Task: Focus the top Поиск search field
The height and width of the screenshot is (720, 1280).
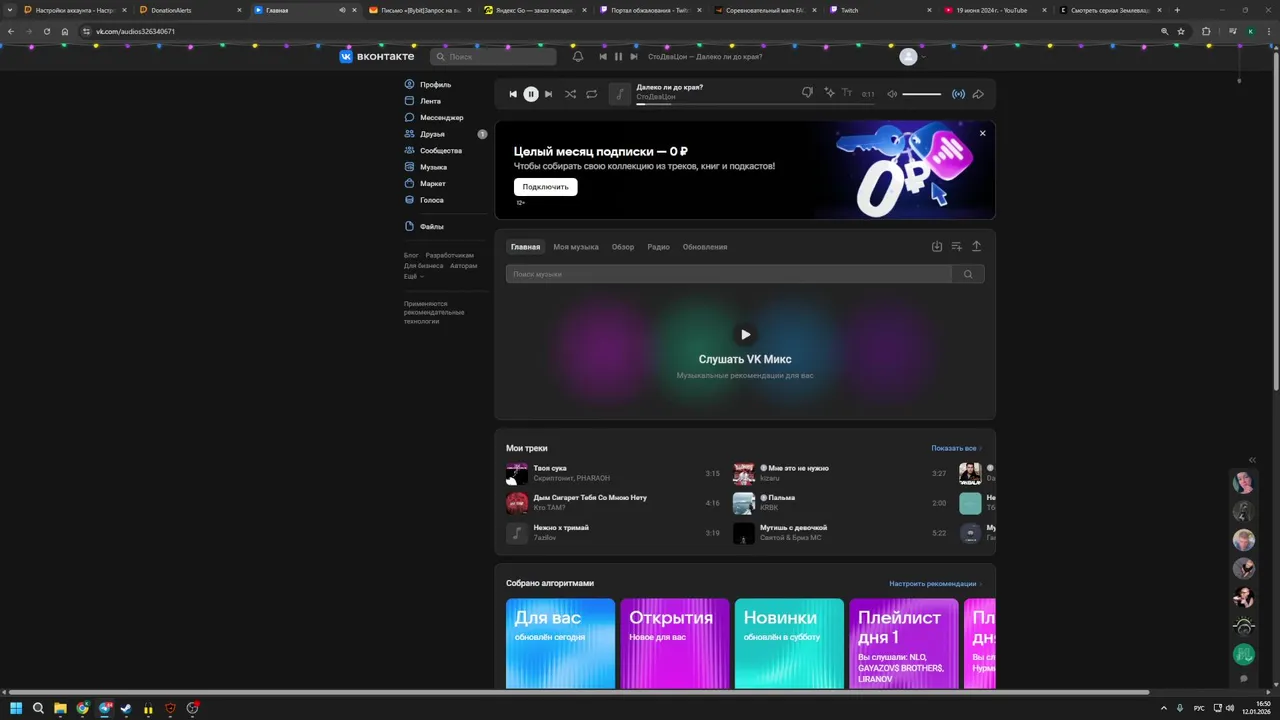Action: click(493, 57)
